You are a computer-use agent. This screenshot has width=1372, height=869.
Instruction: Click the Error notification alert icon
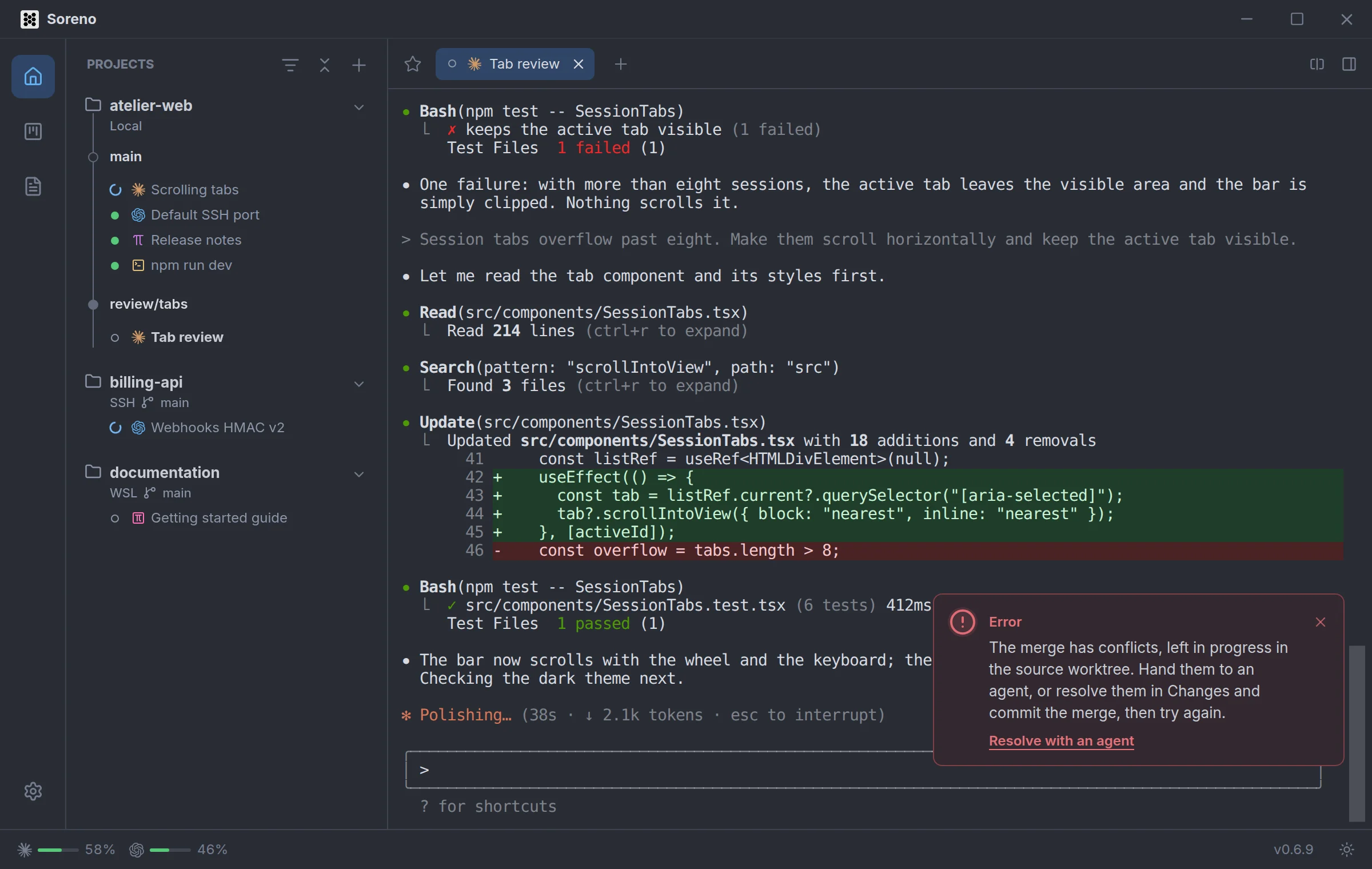(963, 622)
